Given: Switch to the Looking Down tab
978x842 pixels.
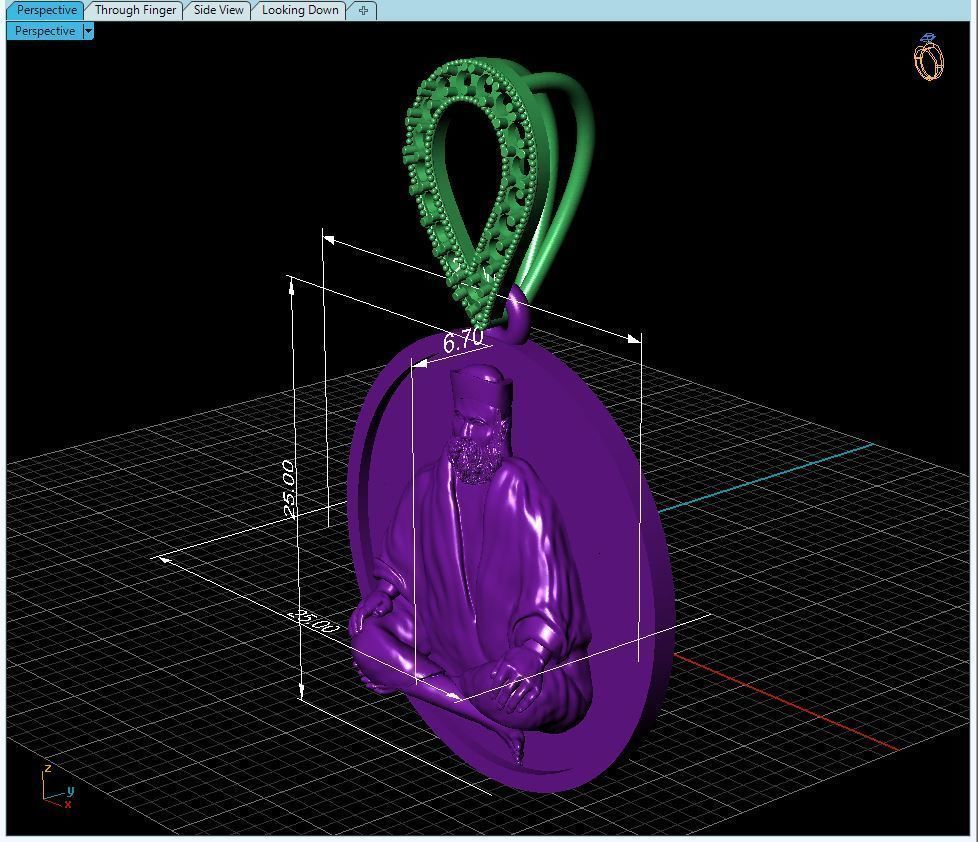Looking at the screenshot, I should 299,10.
